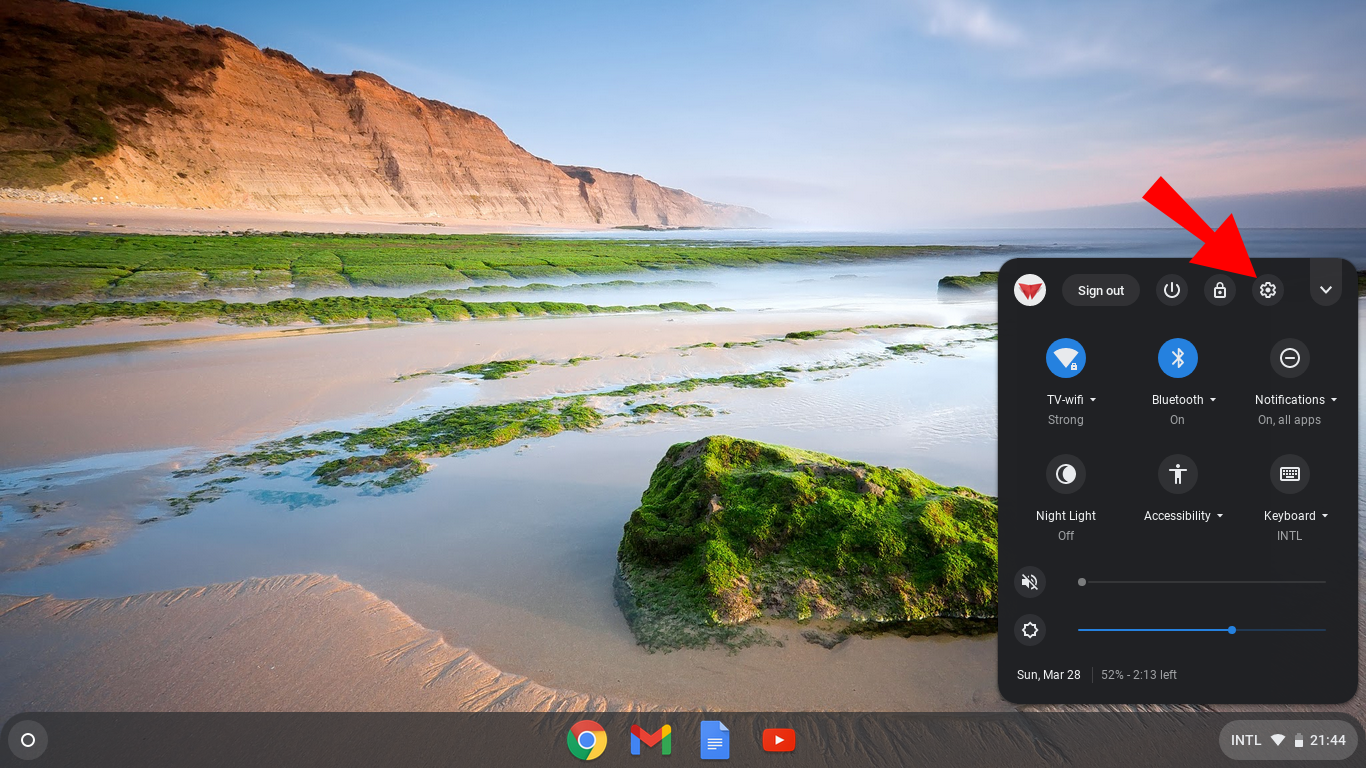Viewport: 1366px width, 768px height.
Task: Open the Bluetooth devices dropdown
Action: [1184, 399]
